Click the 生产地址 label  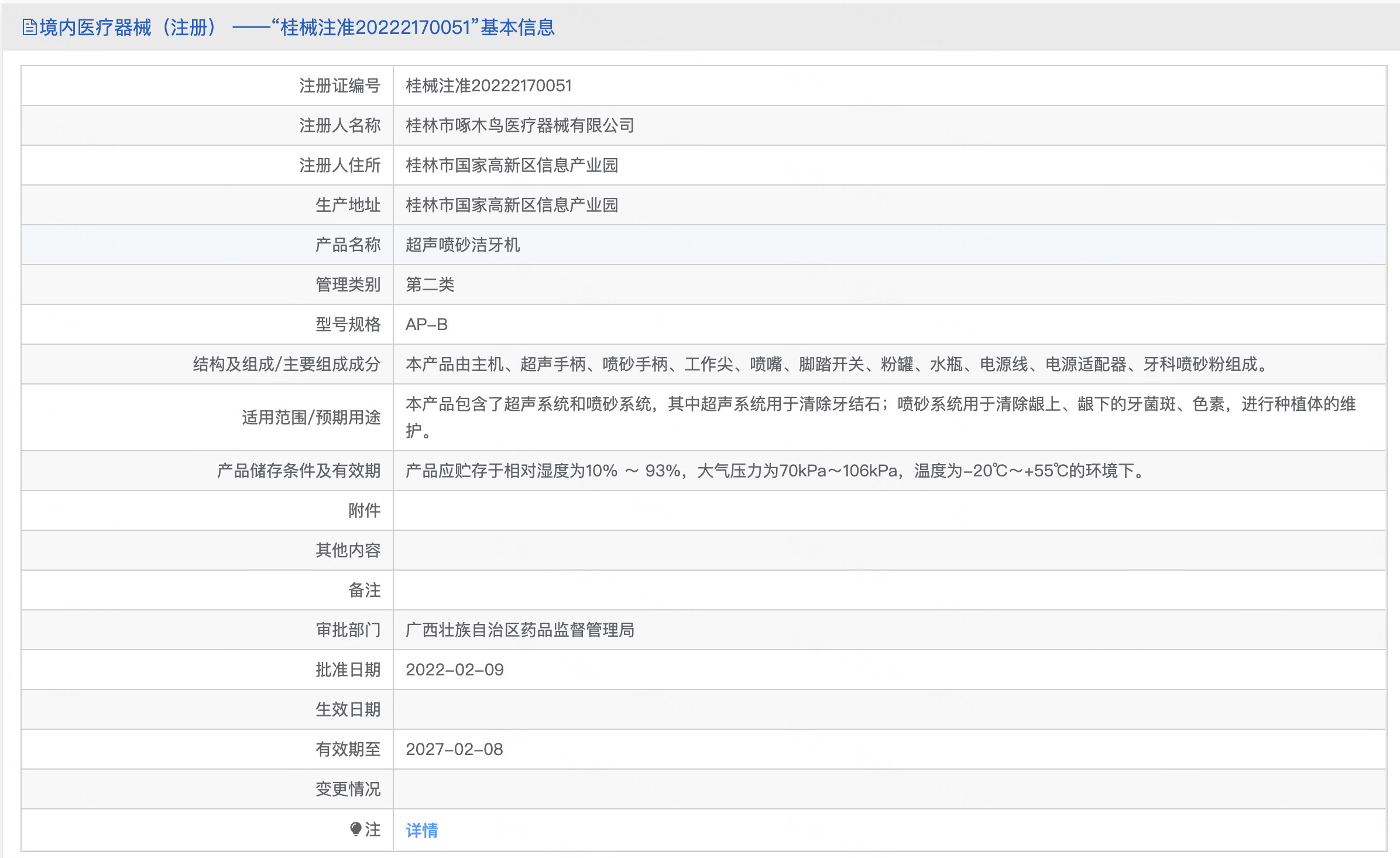pos(348,205)
